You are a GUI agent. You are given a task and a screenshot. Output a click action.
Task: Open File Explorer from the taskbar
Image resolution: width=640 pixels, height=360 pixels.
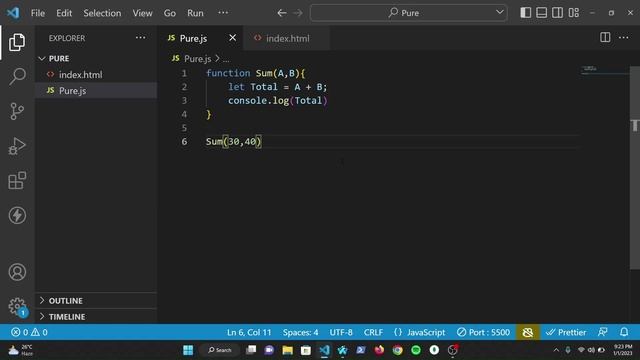[287, 350]
